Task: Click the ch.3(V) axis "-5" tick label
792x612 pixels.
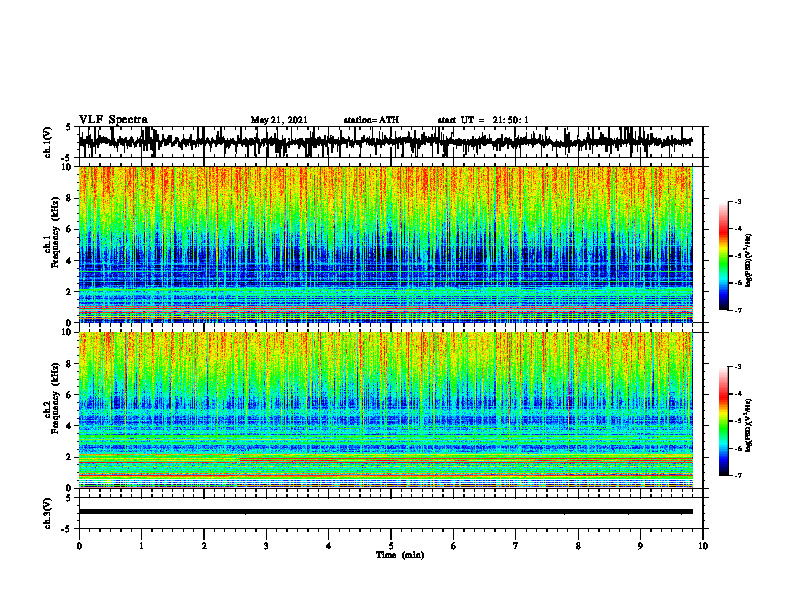Action: [67, 529]
